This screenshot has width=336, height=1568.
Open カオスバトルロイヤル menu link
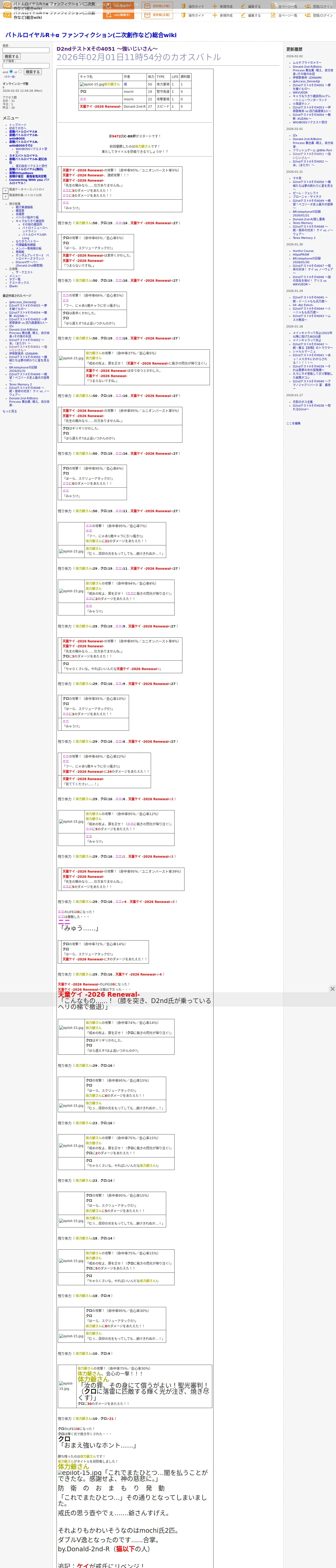tap(23, 155)
